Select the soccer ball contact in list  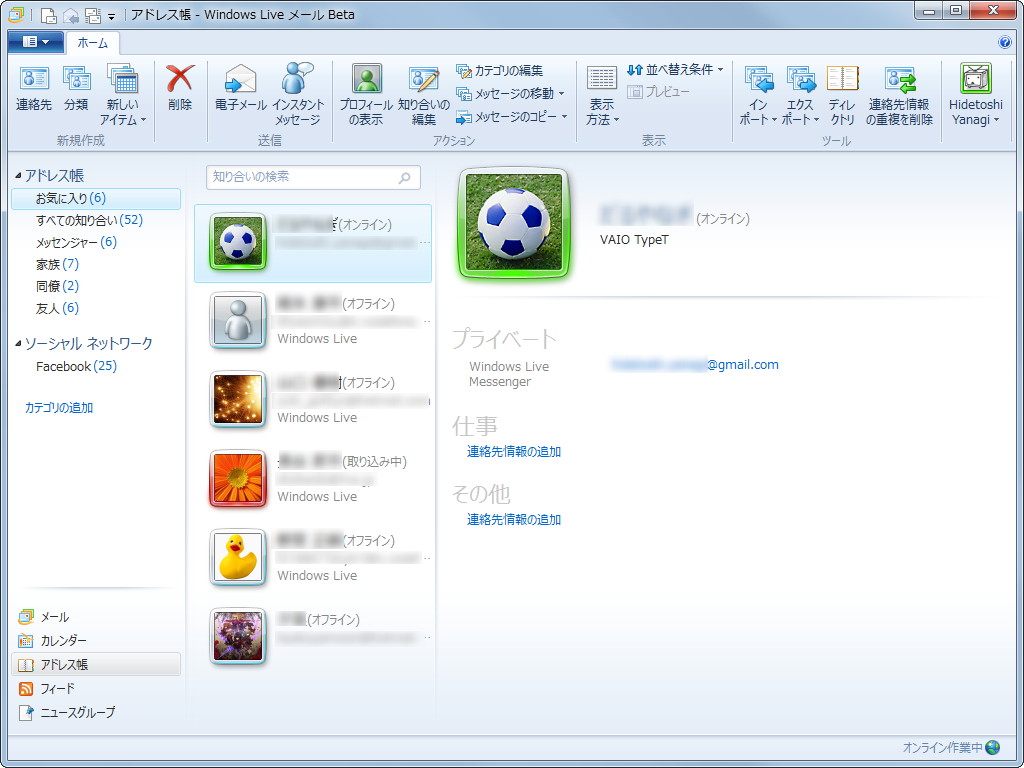pyautogui.click(x=313, y=244)
